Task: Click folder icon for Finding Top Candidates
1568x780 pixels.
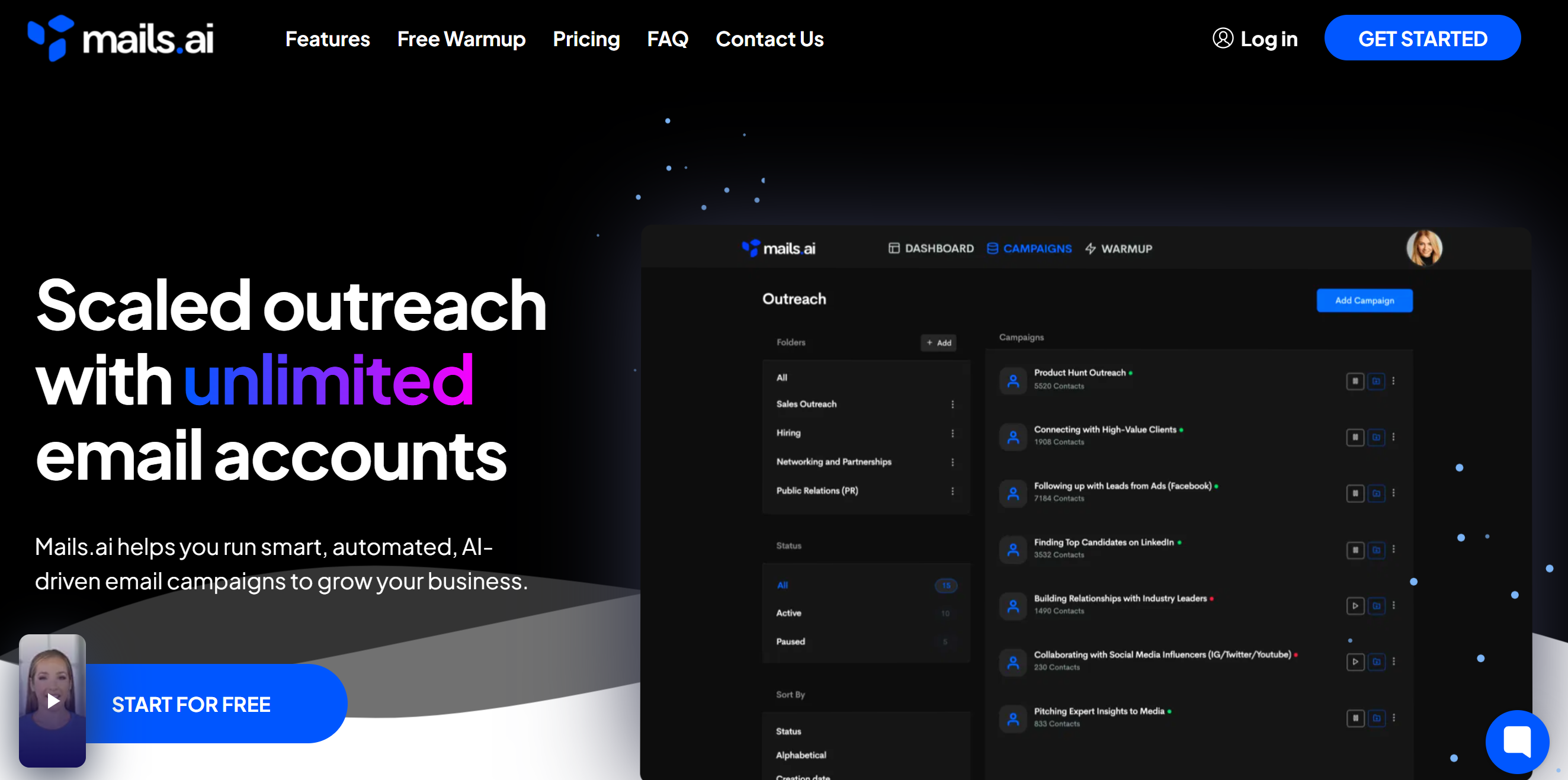Action: [1376, 550]
